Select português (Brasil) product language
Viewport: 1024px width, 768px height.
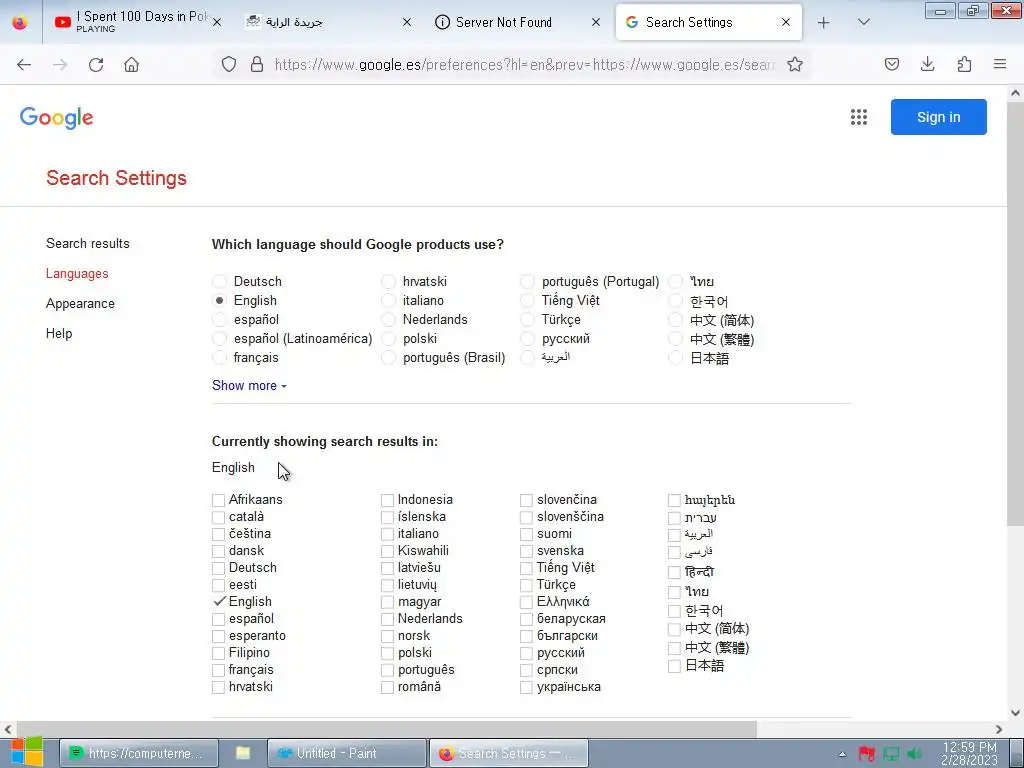pyautogui.click(x=389, y=357)
